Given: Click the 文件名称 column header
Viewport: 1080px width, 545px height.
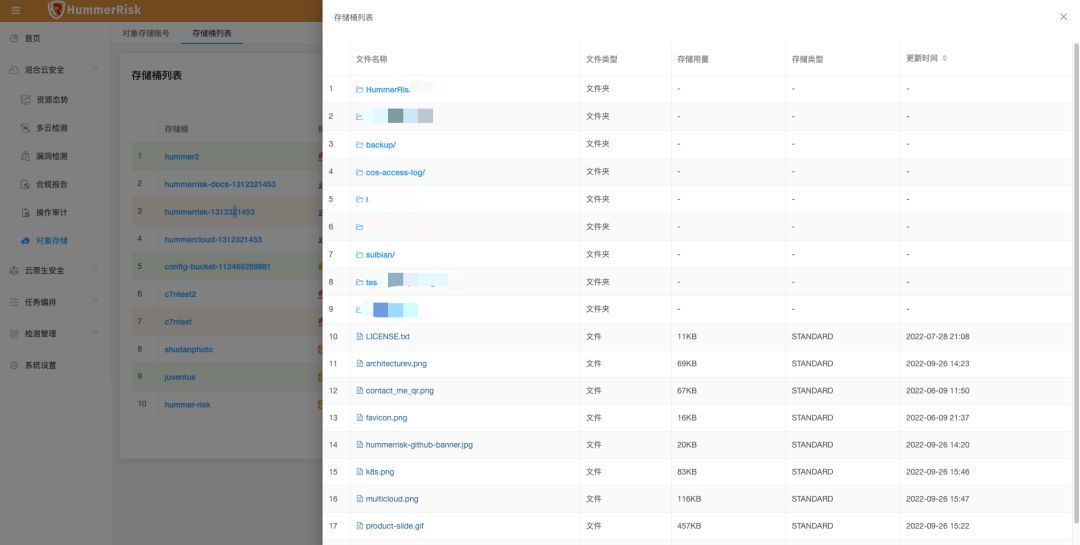Looking at the screenshot, I should point(371,59).
